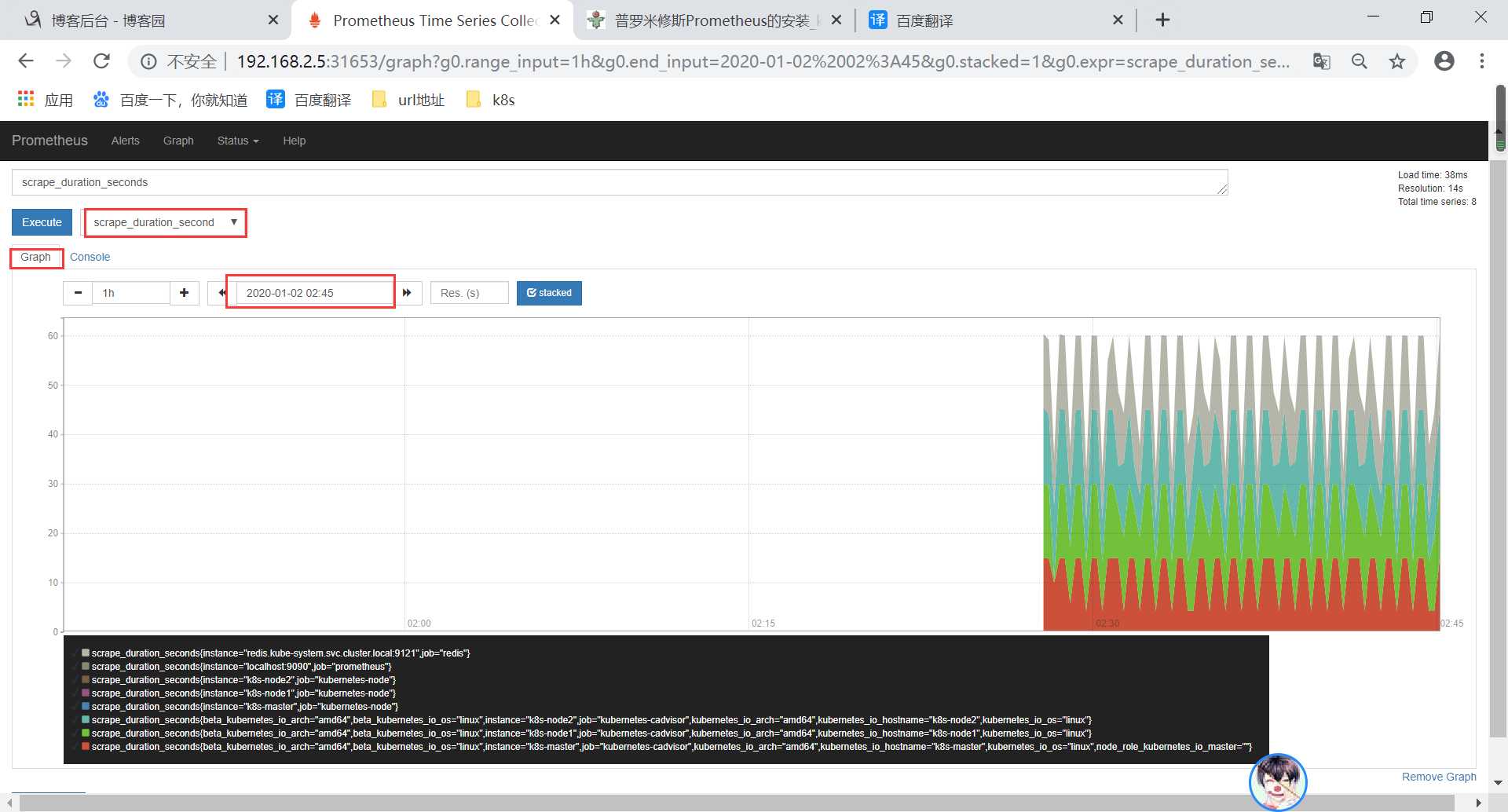Decrease the graph range with minus
1508x812 pixels.
(x=78, y=293)
